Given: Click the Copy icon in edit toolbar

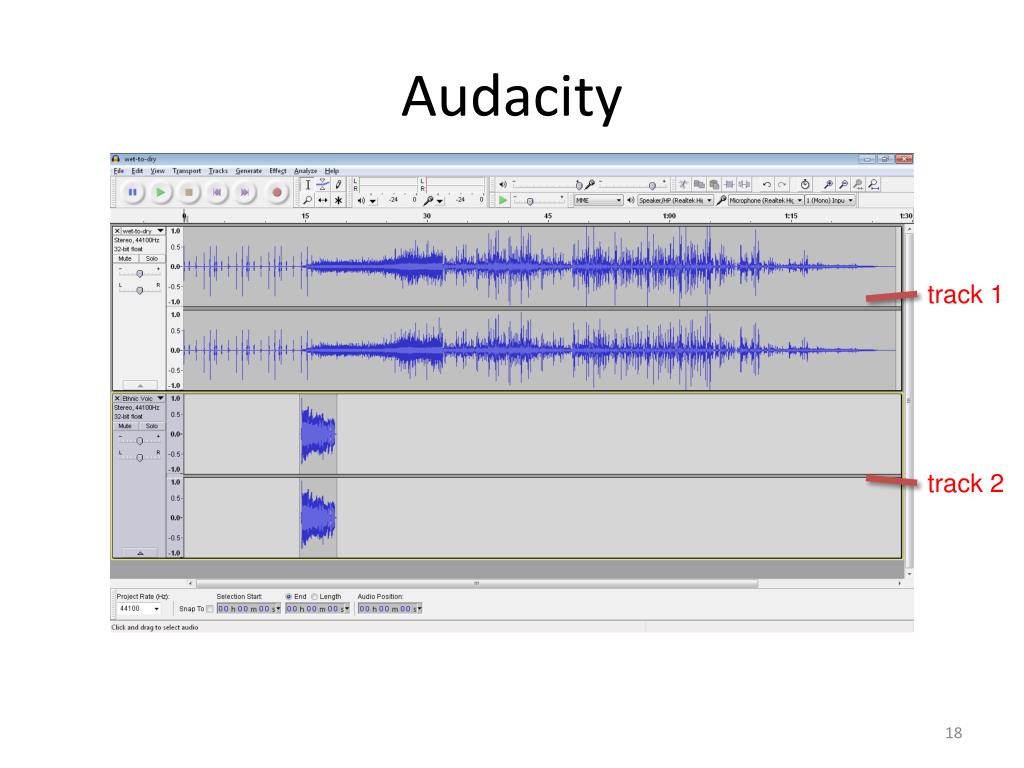Looking at the screenshot, I should (699, 185).
